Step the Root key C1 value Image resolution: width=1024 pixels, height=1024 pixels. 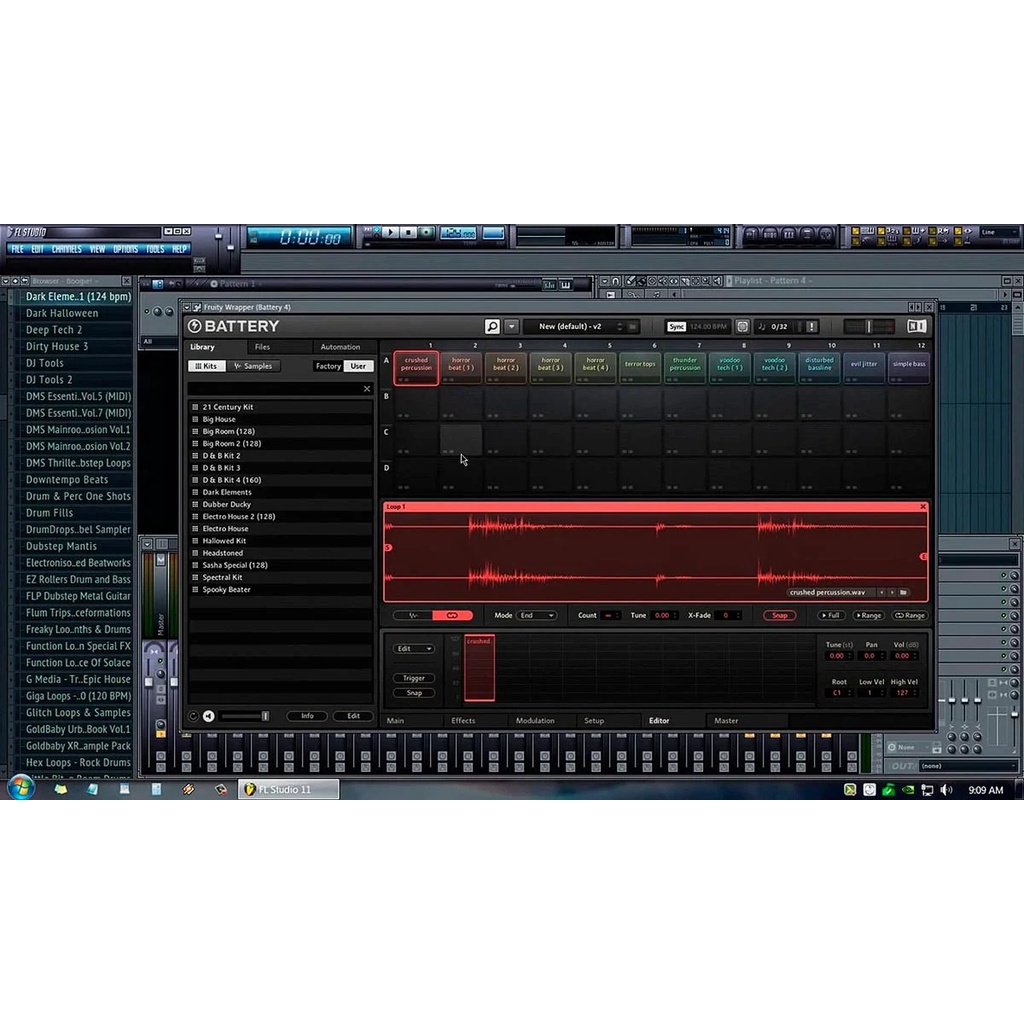[x=839, y=693]
